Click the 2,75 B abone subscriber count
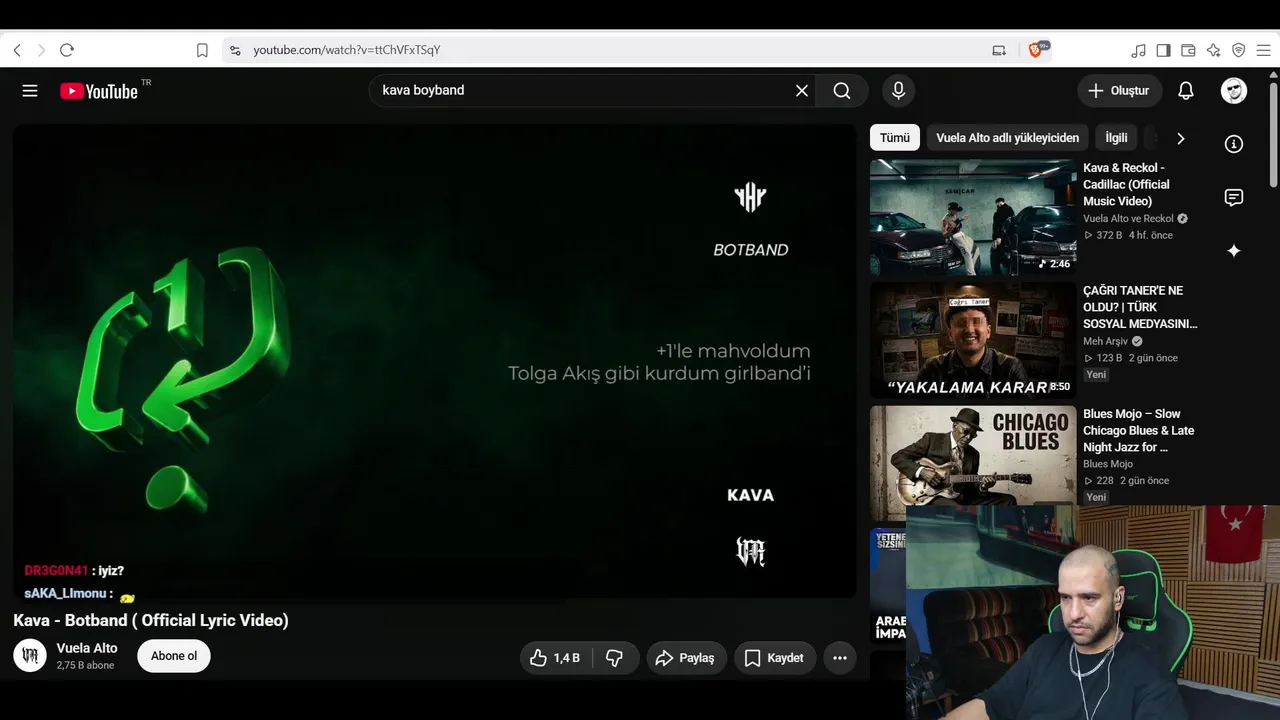The height and width of the screenshot is (720, 1280). (86, 666)
